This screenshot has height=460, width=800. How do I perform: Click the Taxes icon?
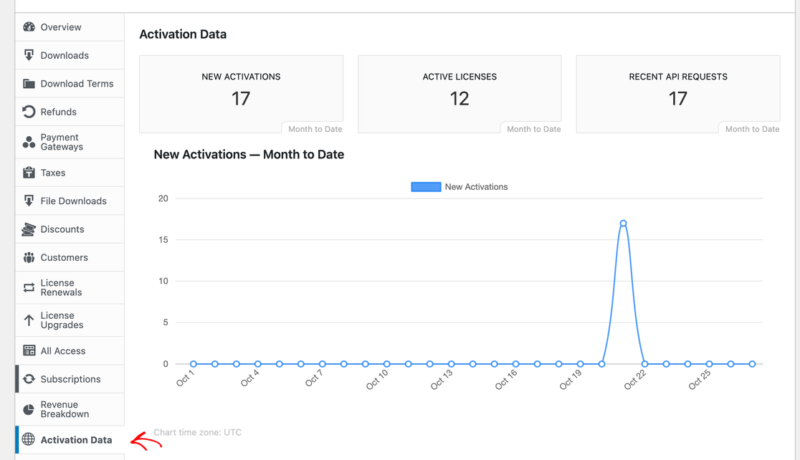tap(29, 172)
